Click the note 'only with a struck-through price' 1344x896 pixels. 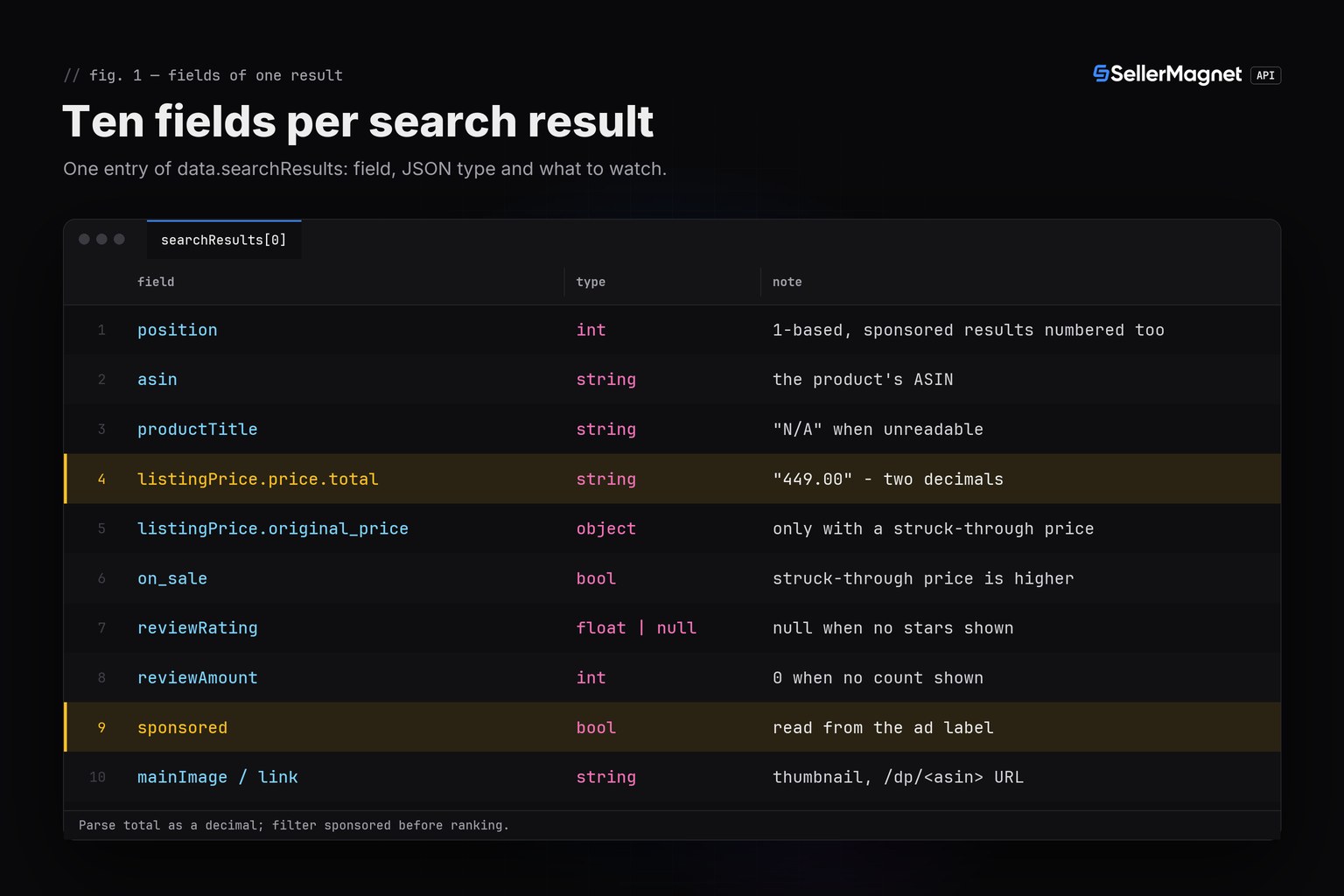[x=934, y=528]
